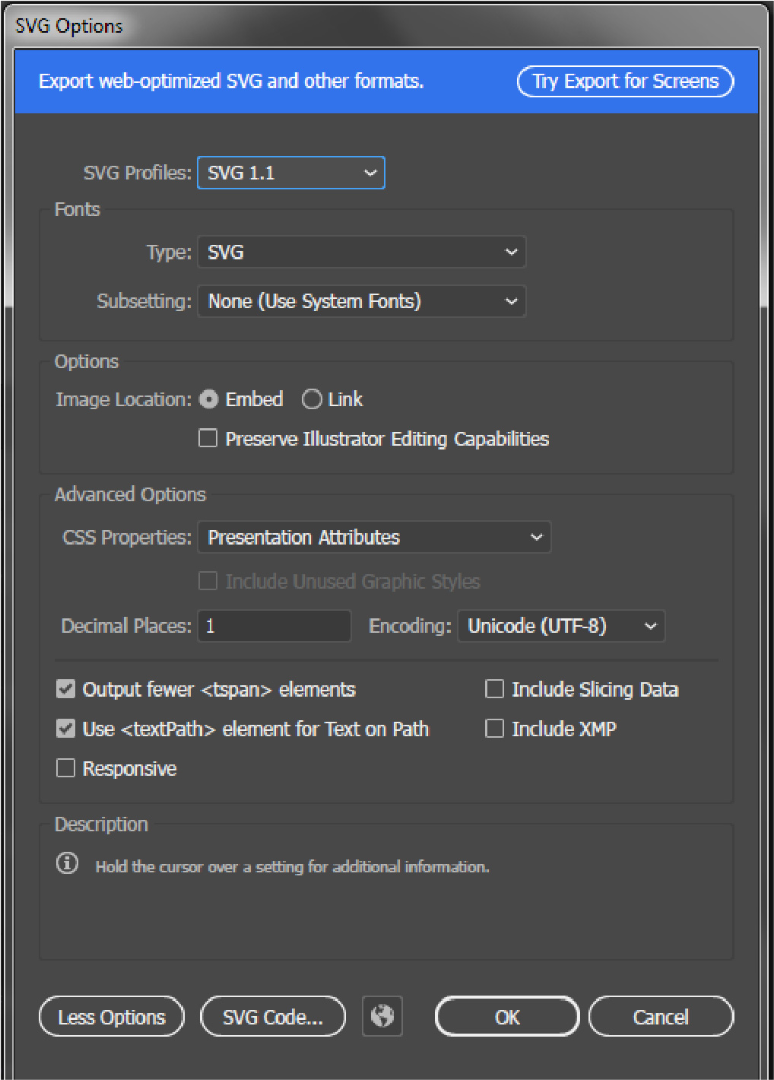
Task: Check Include Slicing Data
Action: (494, 689)
